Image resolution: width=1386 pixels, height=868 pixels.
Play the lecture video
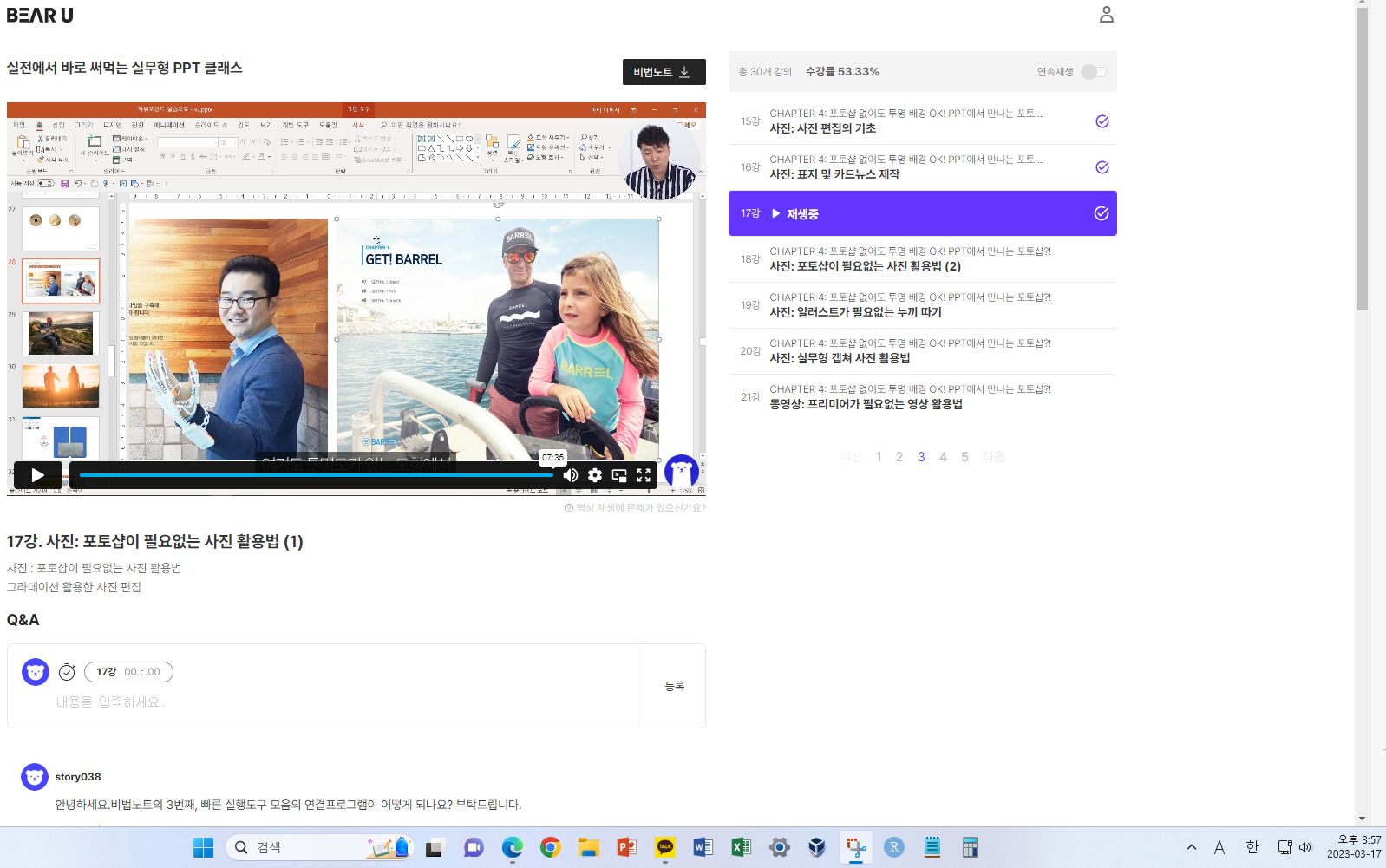(37, 475)
